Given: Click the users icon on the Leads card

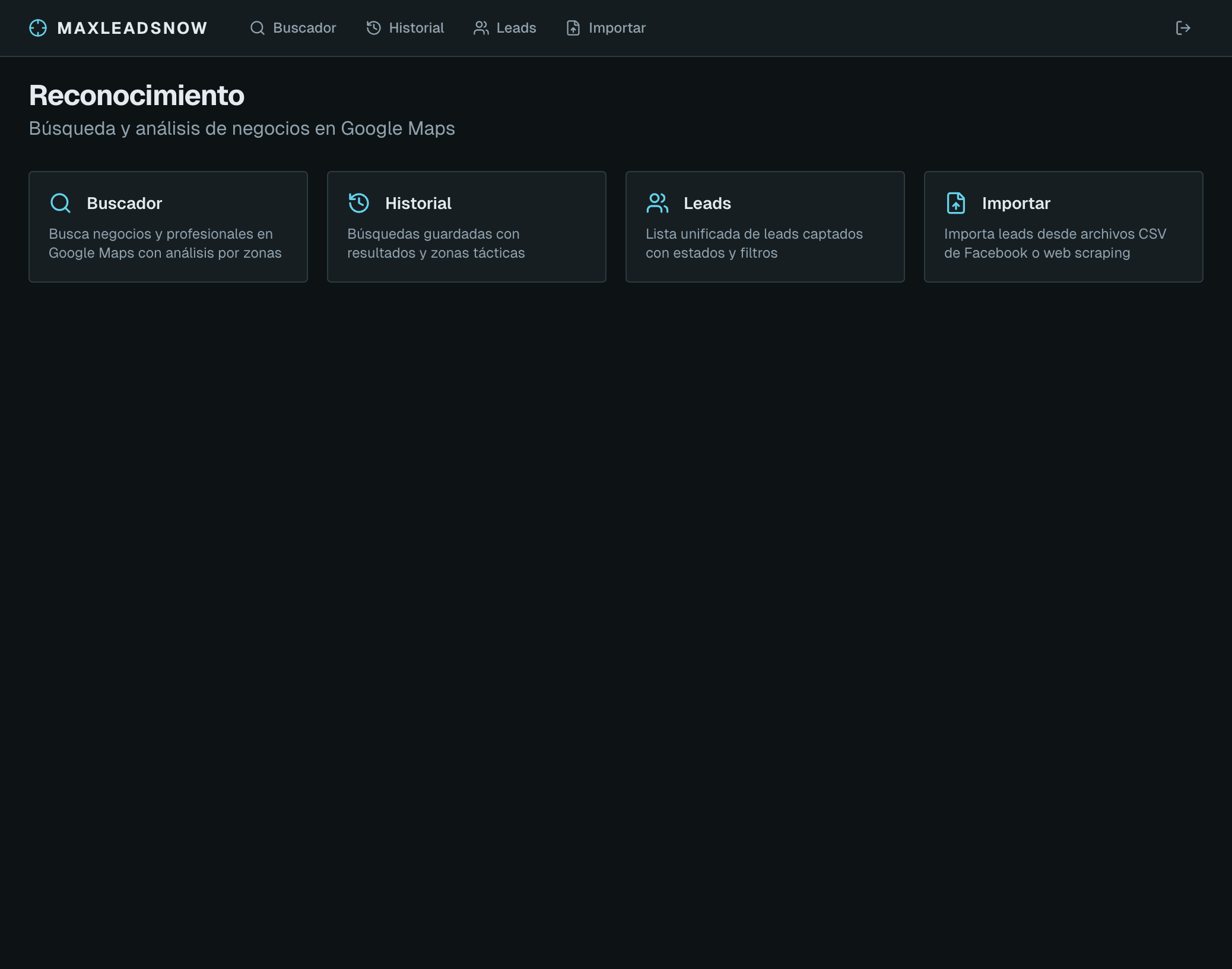Looking at the screenshot, I should (658, 203).
